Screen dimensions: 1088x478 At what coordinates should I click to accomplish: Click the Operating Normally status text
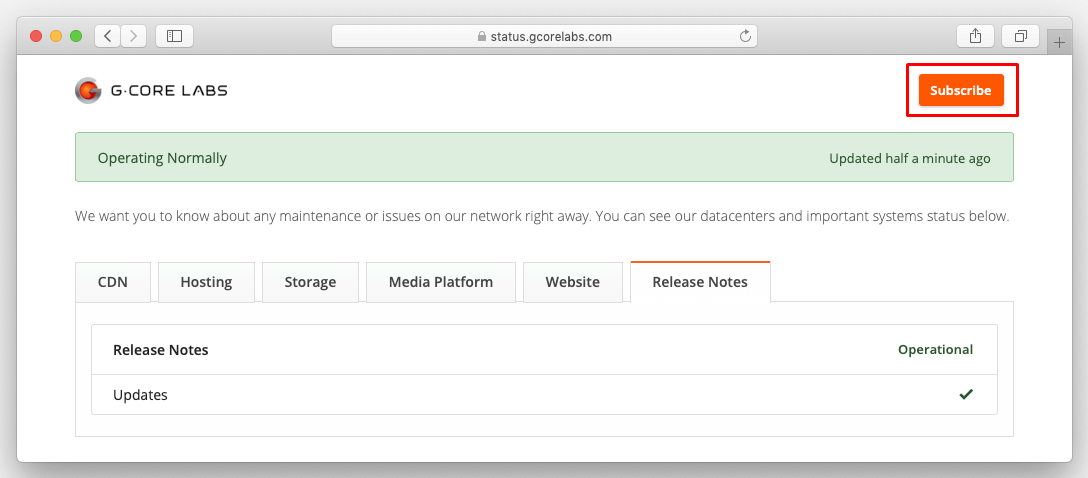(162, 158)
